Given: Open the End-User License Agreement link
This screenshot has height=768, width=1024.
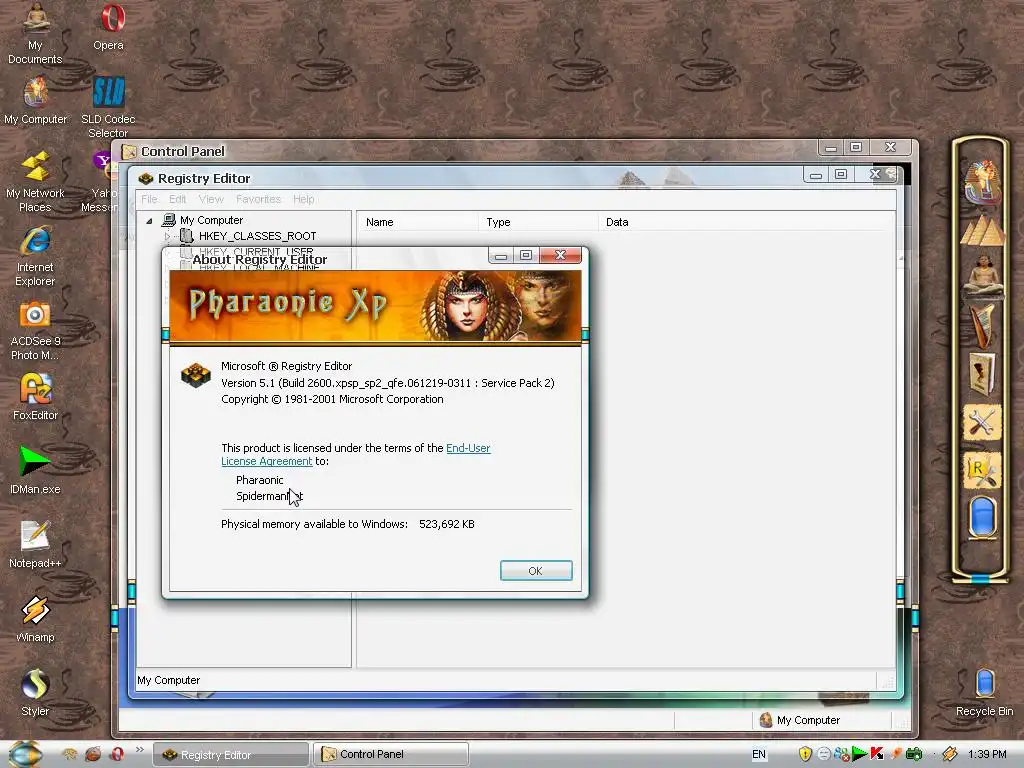Looking at the screenshot, I should point(468,448).
